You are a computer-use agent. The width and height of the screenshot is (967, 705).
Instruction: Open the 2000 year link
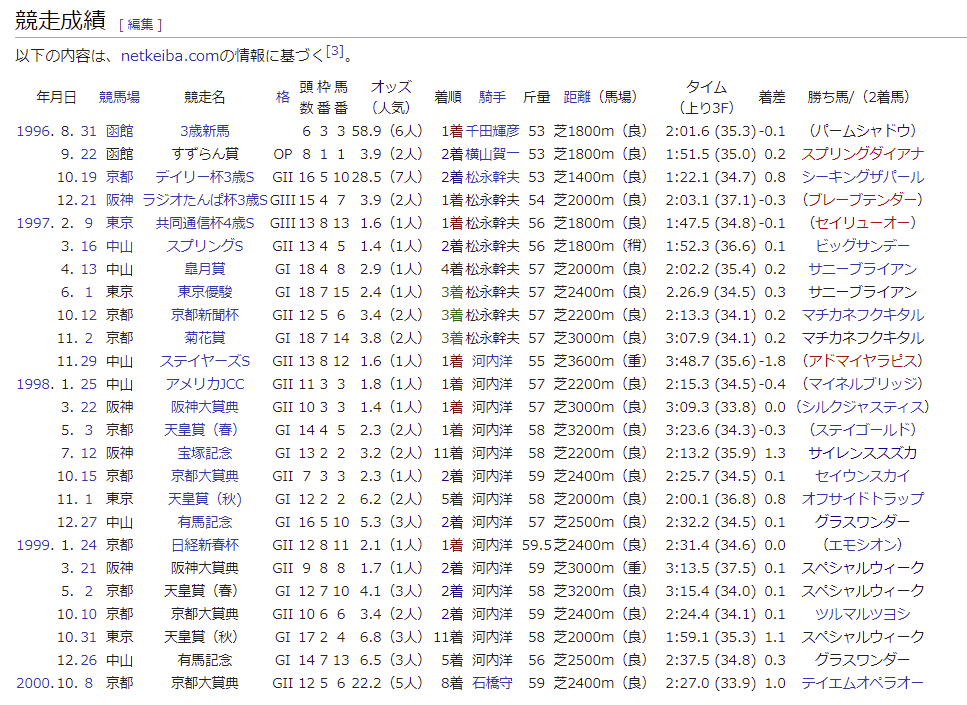point(32,683)
